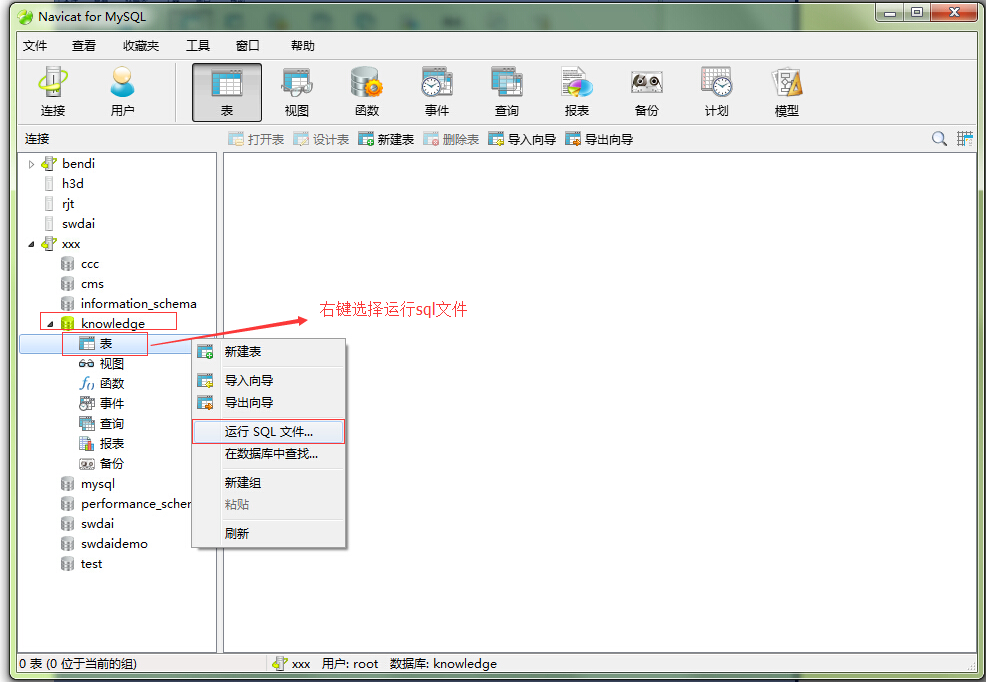Open the 连接 (Connection) toolbar icon
Image resolution: width=986 pixels, height=682 pixels.
(53, 92)
